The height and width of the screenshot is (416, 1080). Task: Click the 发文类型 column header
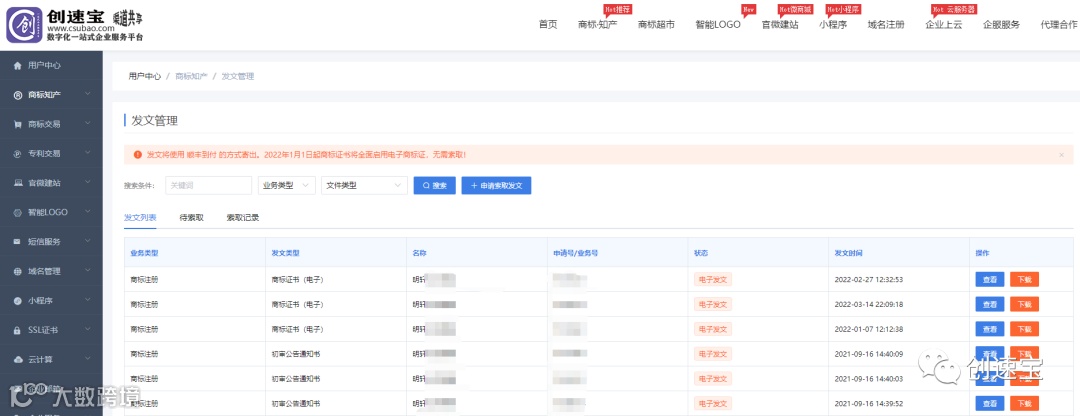(x=285, y=253)
